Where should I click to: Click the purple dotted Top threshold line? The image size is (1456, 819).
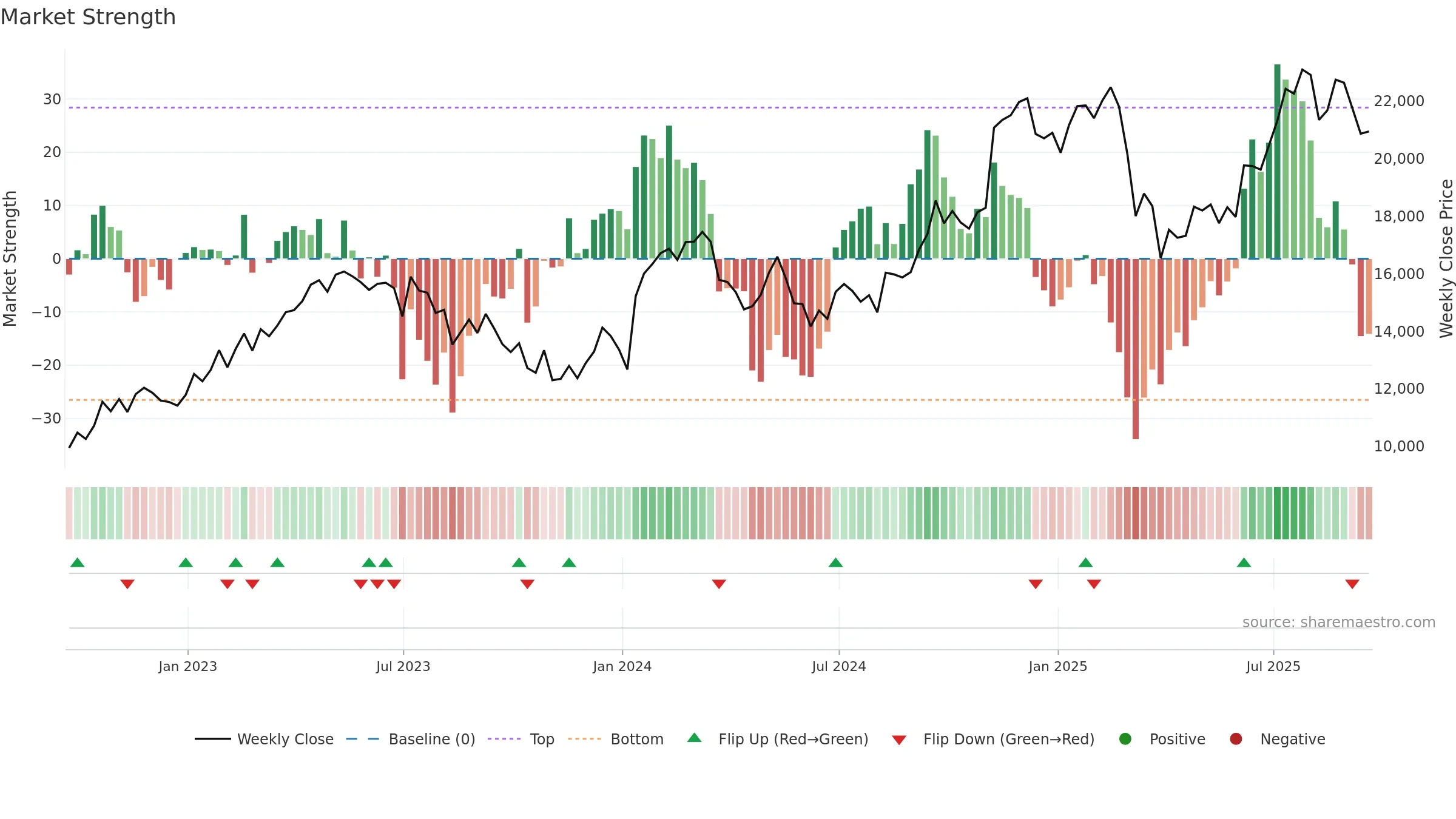coord(719,107)
